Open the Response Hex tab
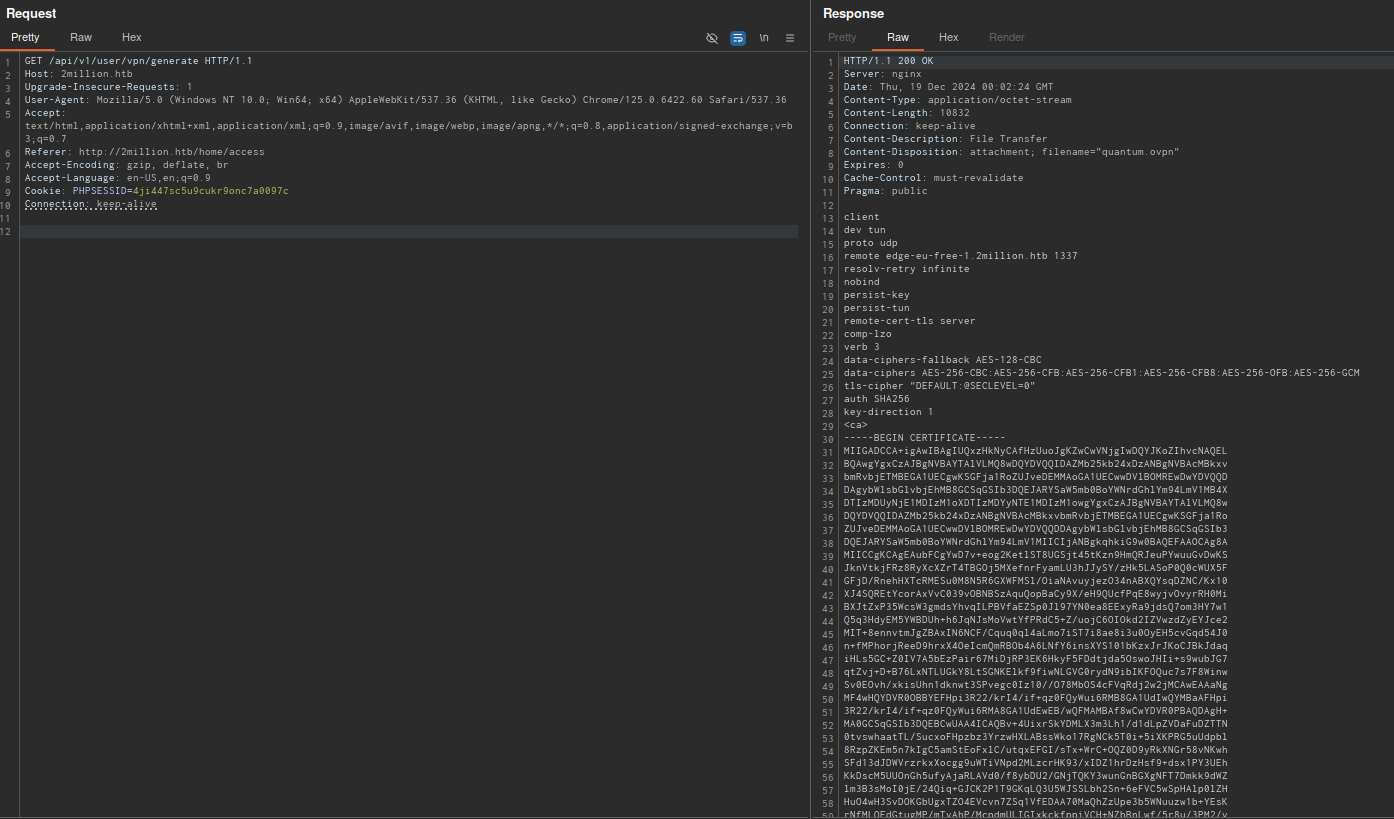The image size is (1394, 819). [949, 37]
